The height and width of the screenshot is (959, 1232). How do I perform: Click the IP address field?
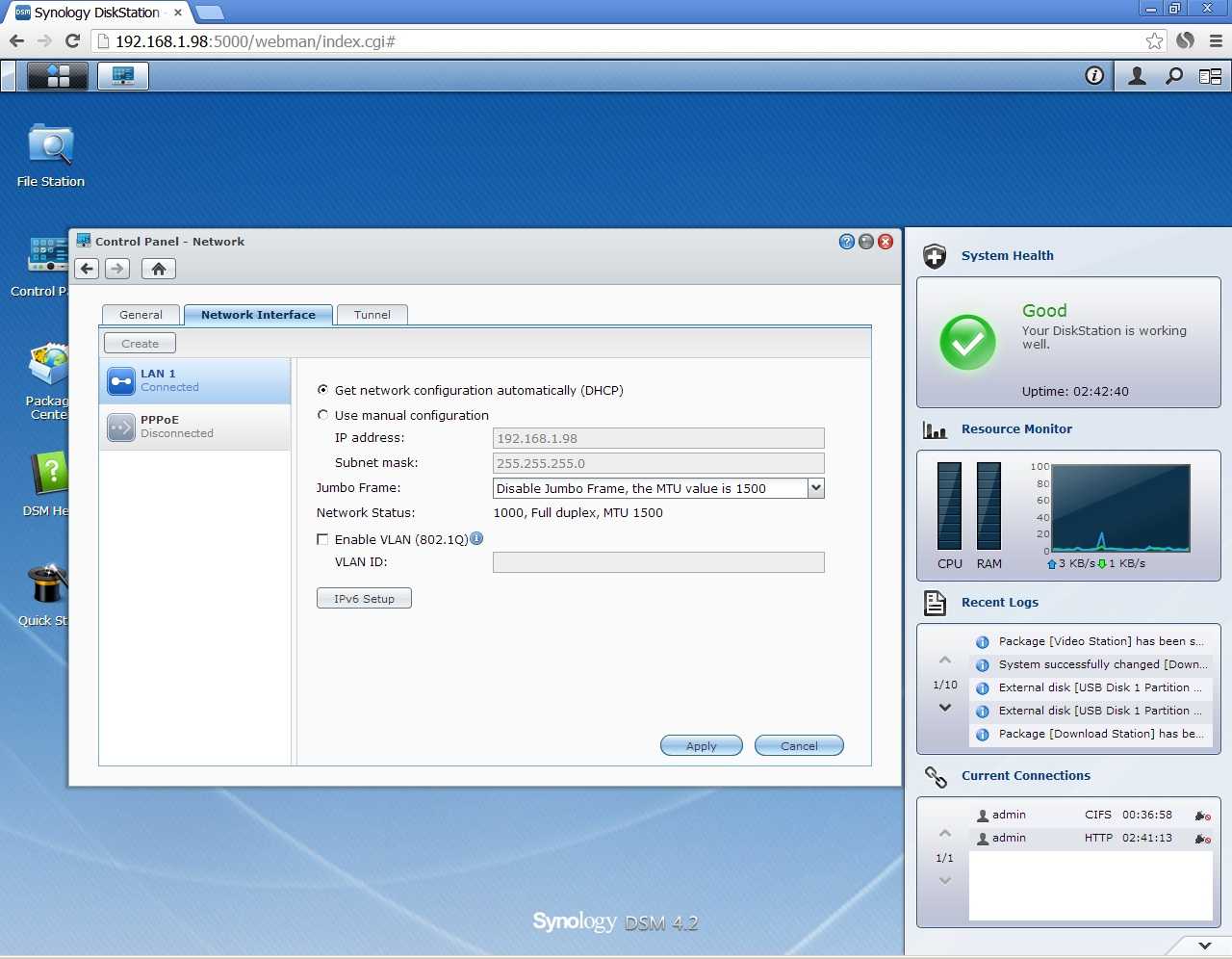coord(658,438)
